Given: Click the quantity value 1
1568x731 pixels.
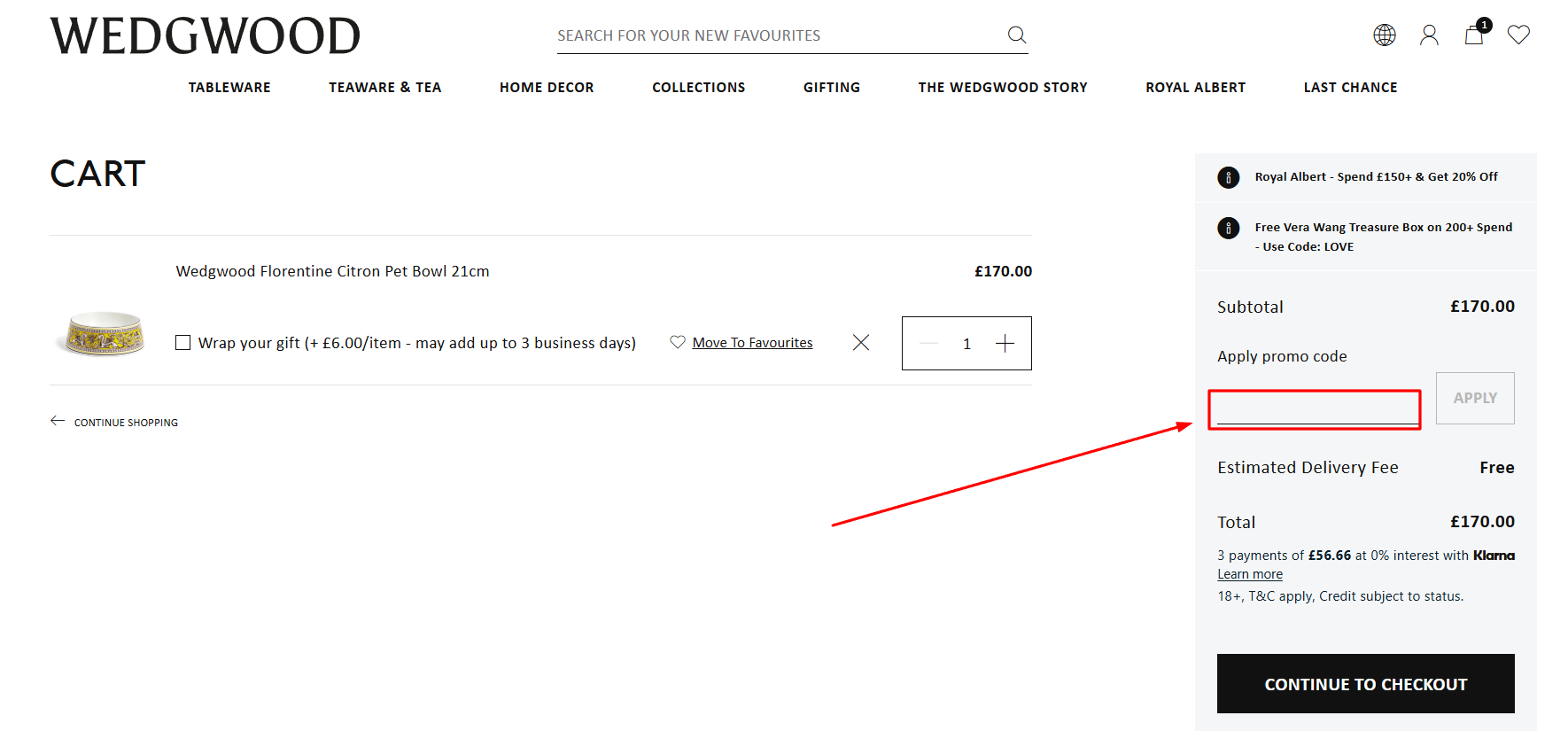Looking at the screenshot, I should 966,344.
